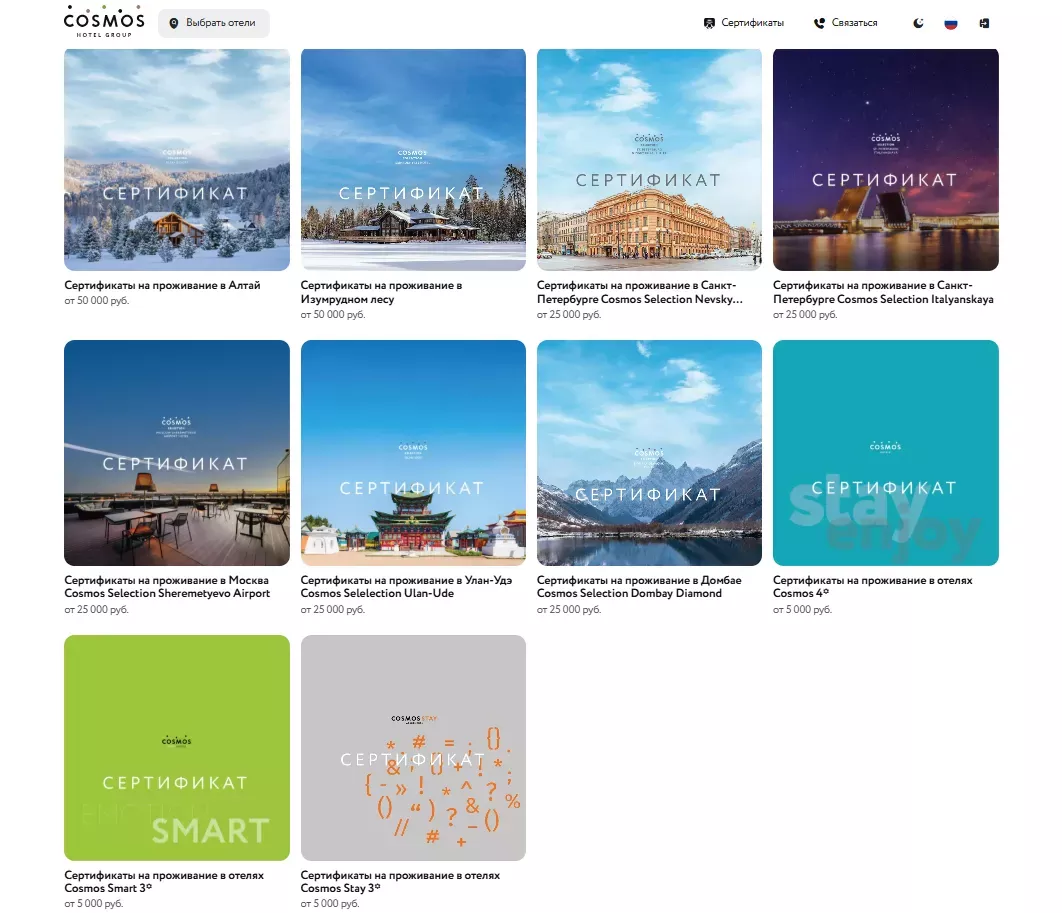Open the Изумрудный лес certificate image
Screen dimensions: 1062x913
click(413, 160)
